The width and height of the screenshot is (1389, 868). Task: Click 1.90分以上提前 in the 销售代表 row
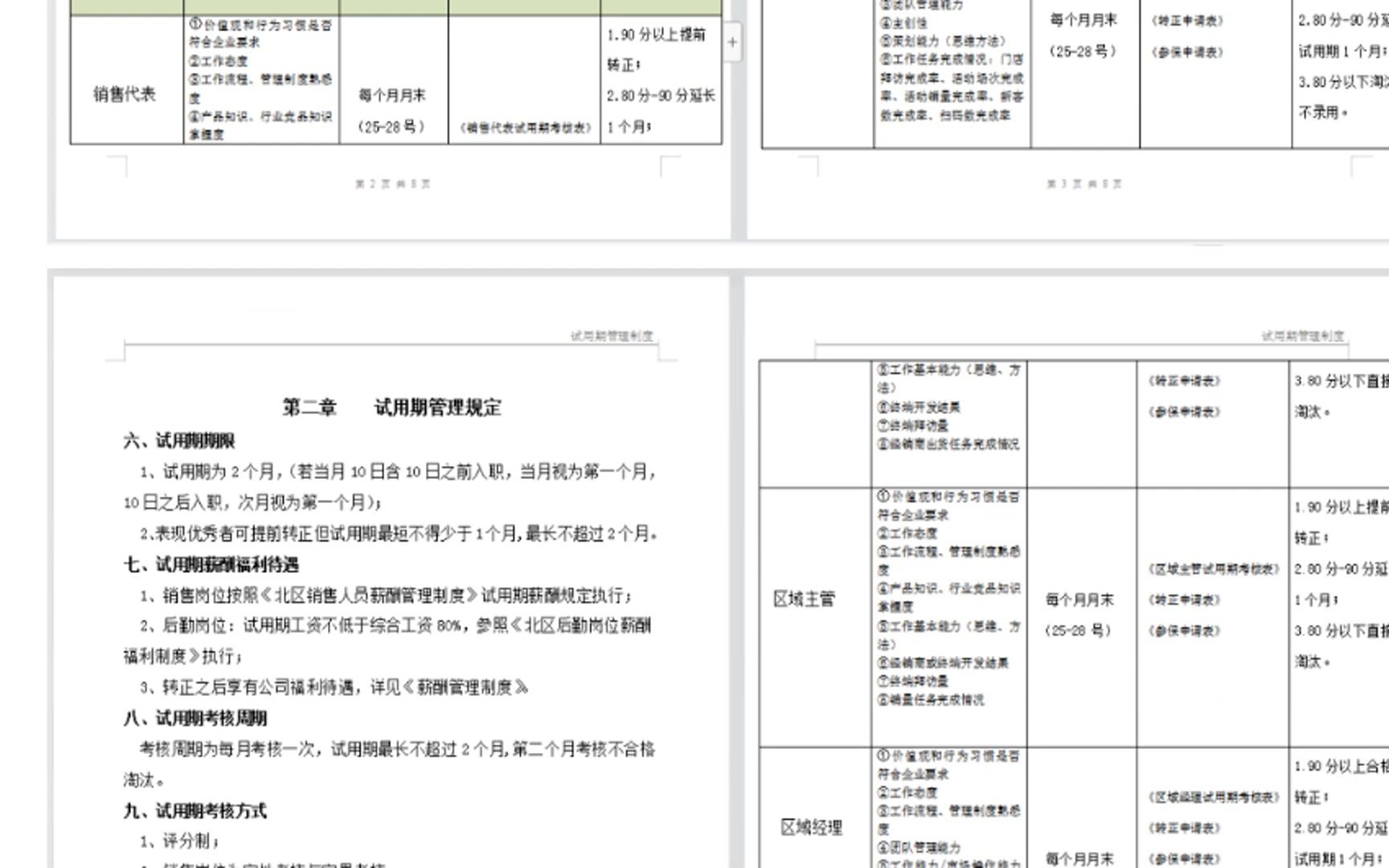tap(656, 35)
